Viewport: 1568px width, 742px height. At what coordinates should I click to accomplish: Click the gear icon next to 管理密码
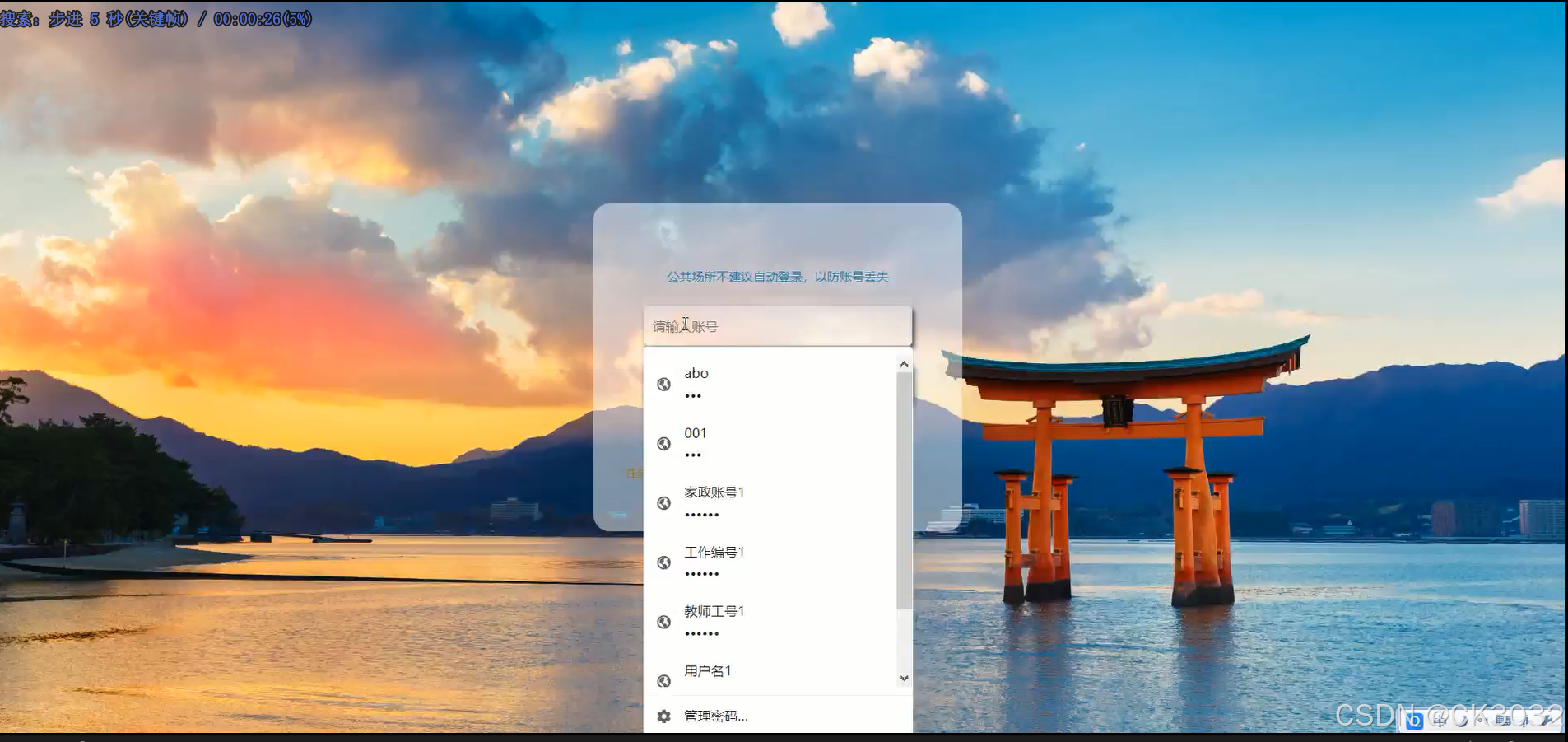click(664, 716)
